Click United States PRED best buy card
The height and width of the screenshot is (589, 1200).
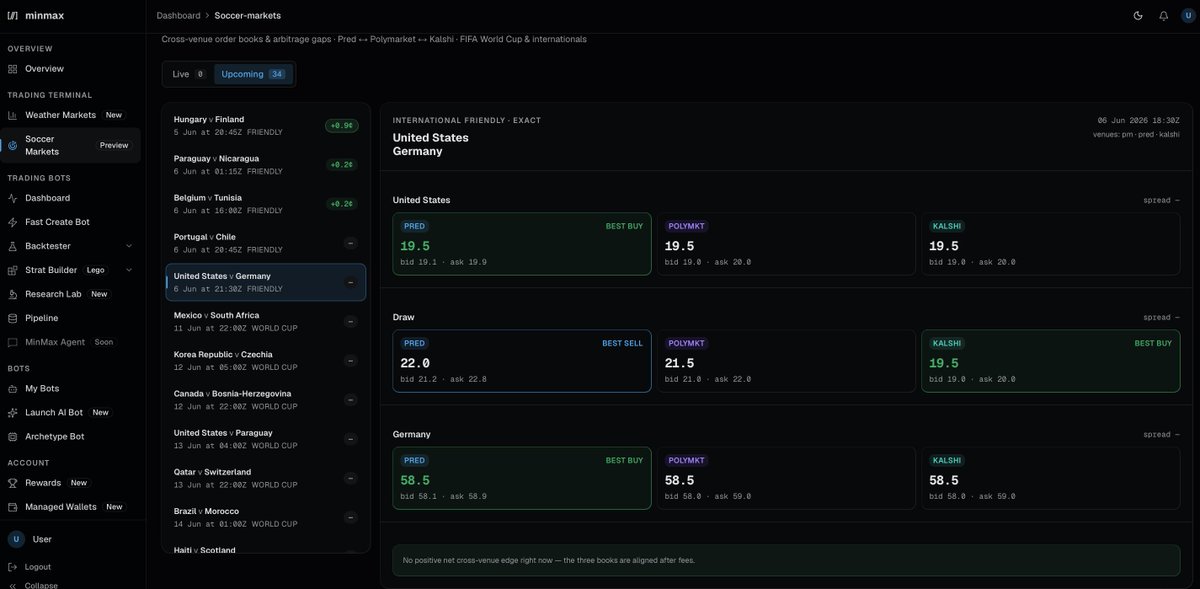[x=522, y=243]
